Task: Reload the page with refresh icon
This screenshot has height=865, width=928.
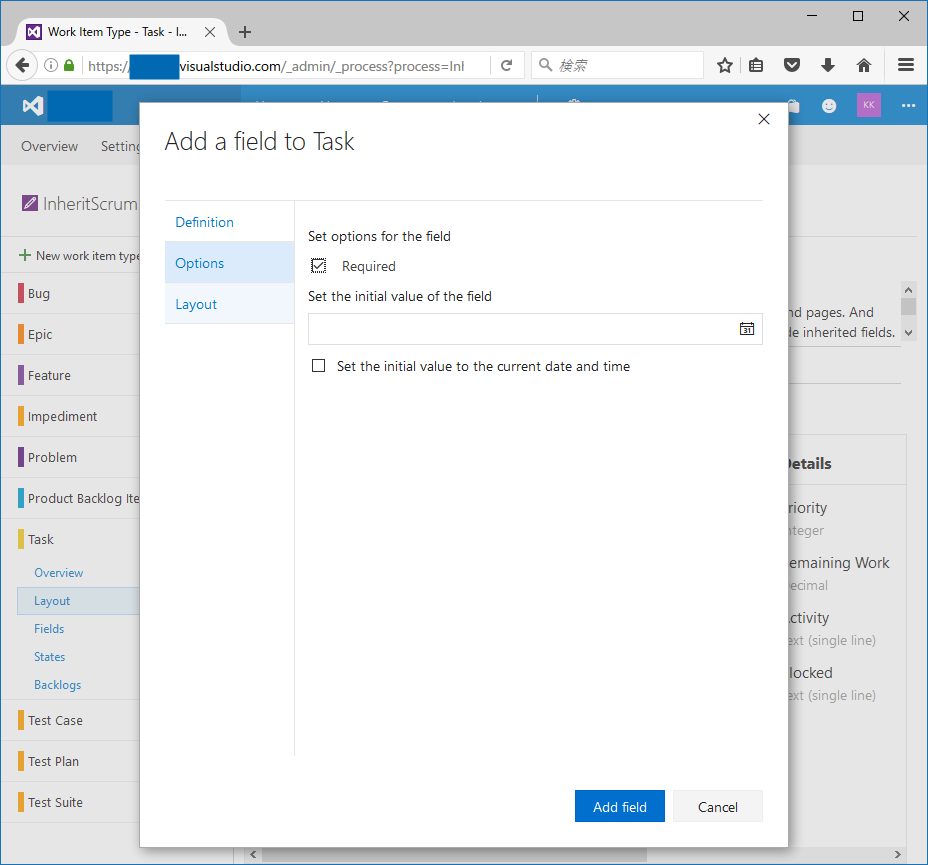Action: 507,65
